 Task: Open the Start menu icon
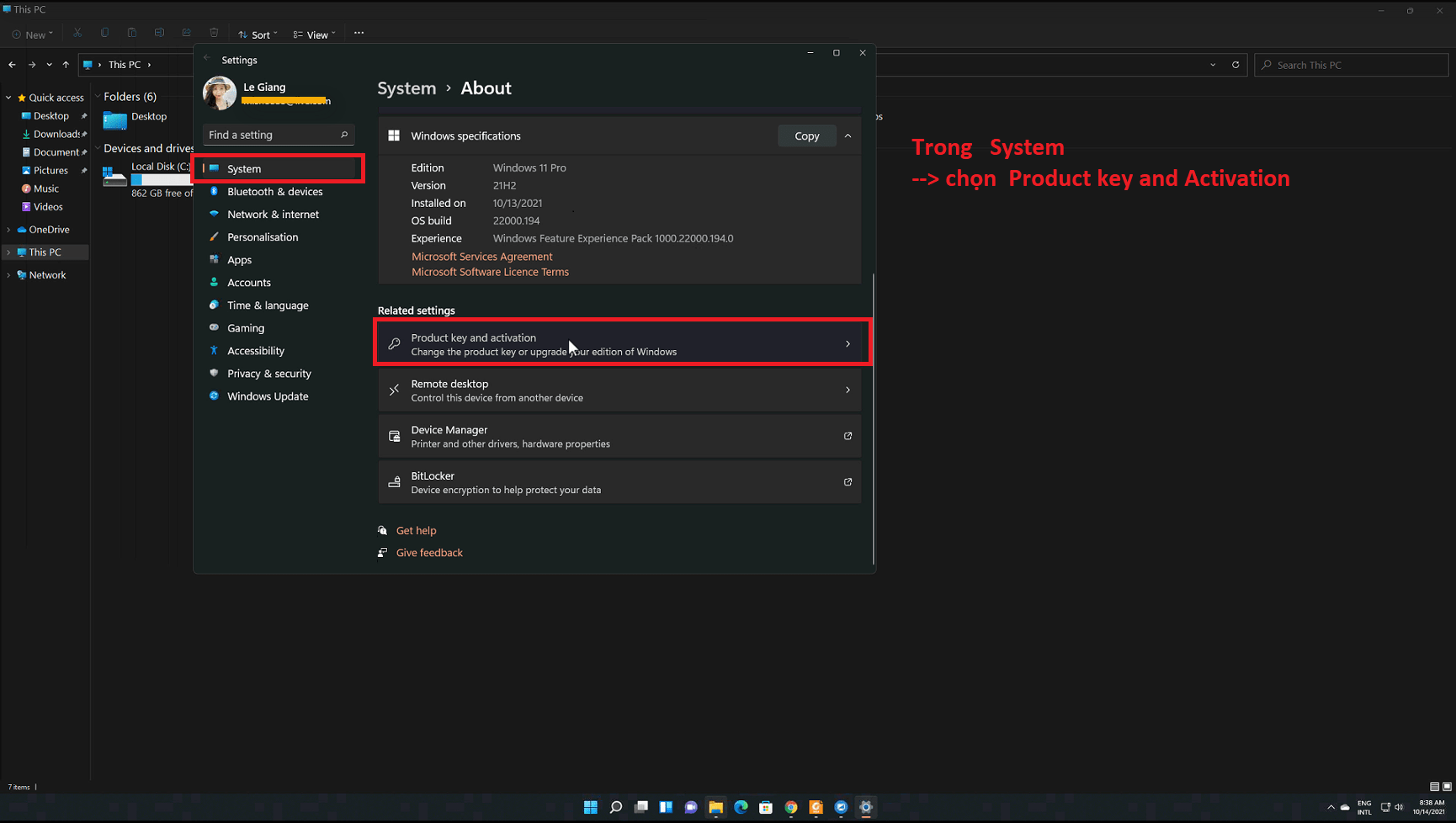click(590, 807)
